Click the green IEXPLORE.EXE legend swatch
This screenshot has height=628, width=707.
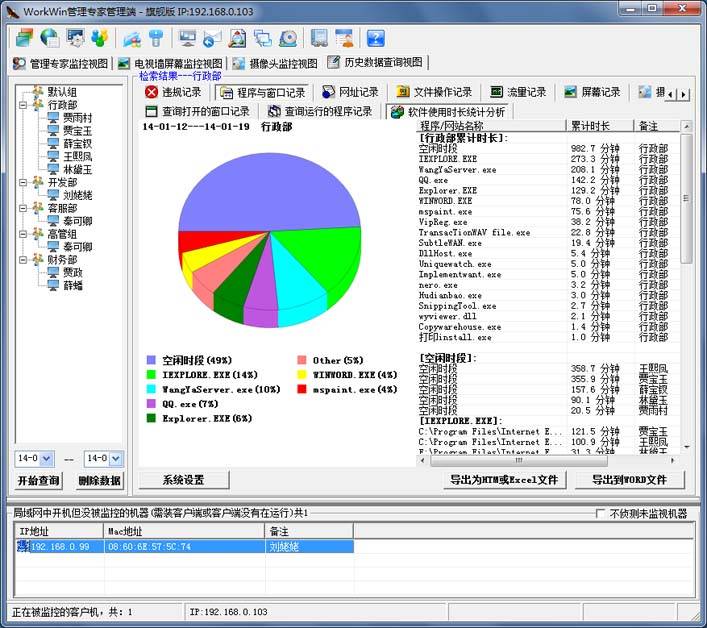151,375
